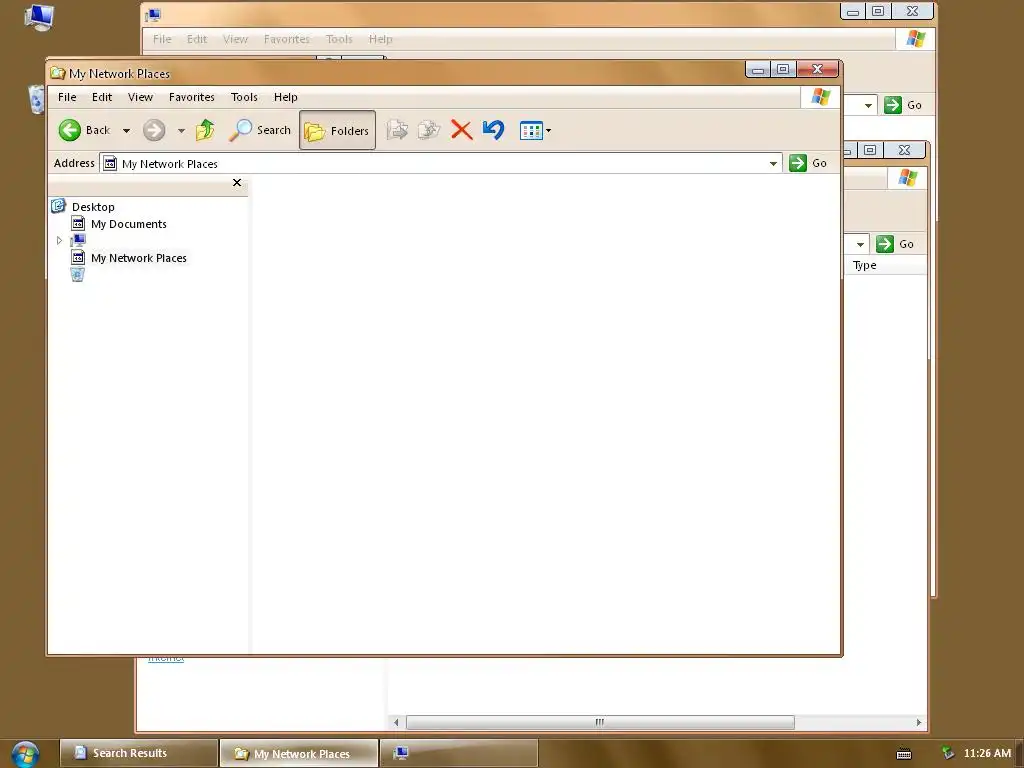Expand the address bar dropdown in front window

tap(773, 163)
